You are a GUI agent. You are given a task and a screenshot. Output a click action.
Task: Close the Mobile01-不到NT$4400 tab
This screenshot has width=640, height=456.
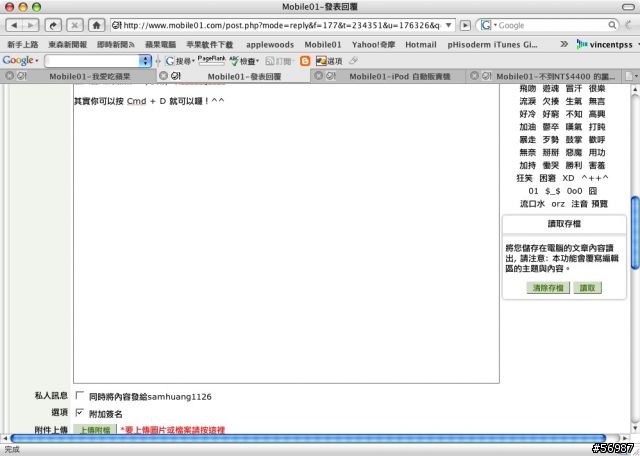click(474, 76)
